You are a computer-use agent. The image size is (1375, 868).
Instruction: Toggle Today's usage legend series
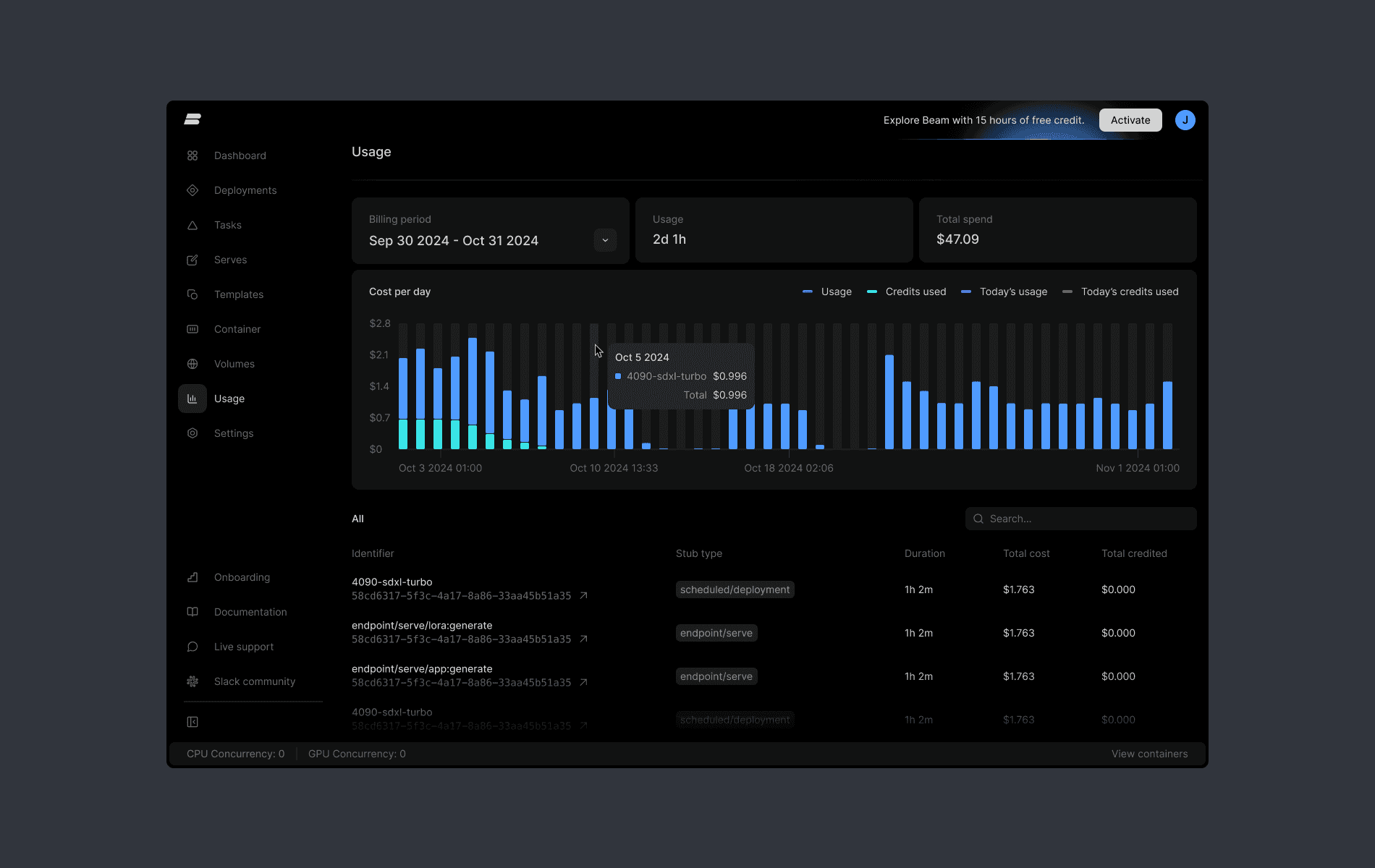click(1004, 292)
